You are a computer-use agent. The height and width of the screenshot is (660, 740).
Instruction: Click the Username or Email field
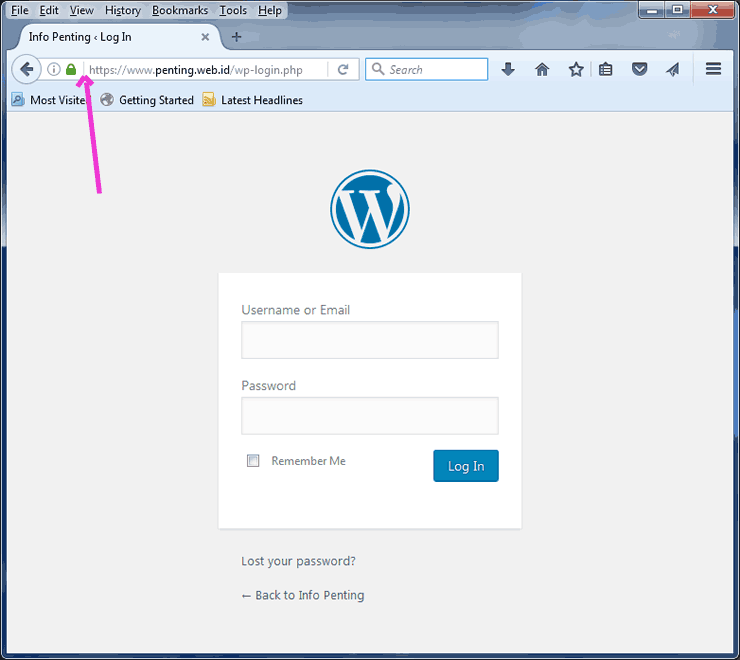(370, 340)
